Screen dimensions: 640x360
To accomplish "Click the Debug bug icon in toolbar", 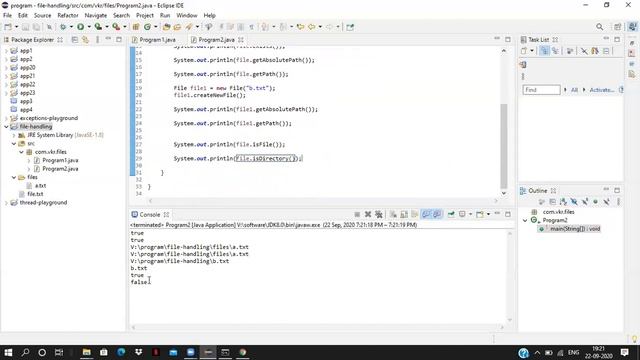I will pos(63,27).
